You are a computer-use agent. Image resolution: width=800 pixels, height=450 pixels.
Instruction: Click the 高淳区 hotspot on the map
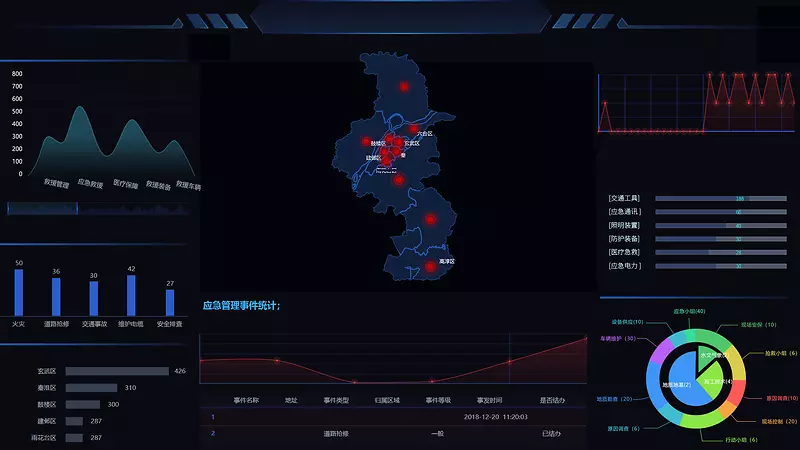coord(430,267)
